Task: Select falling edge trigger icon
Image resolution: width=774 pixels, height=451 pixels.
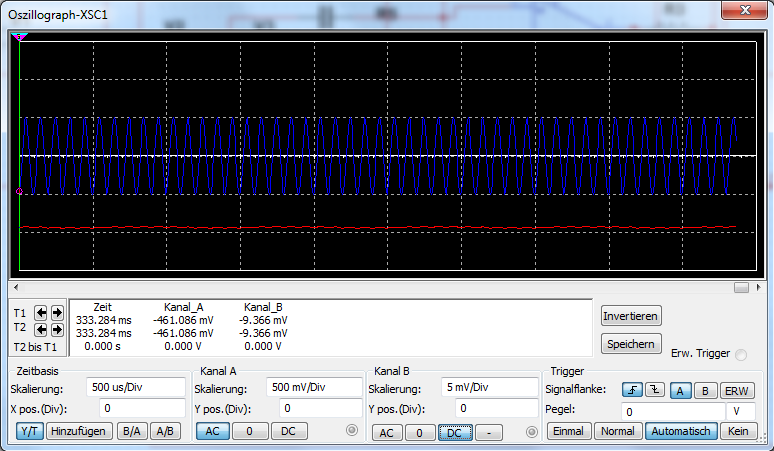Action: 655,390
